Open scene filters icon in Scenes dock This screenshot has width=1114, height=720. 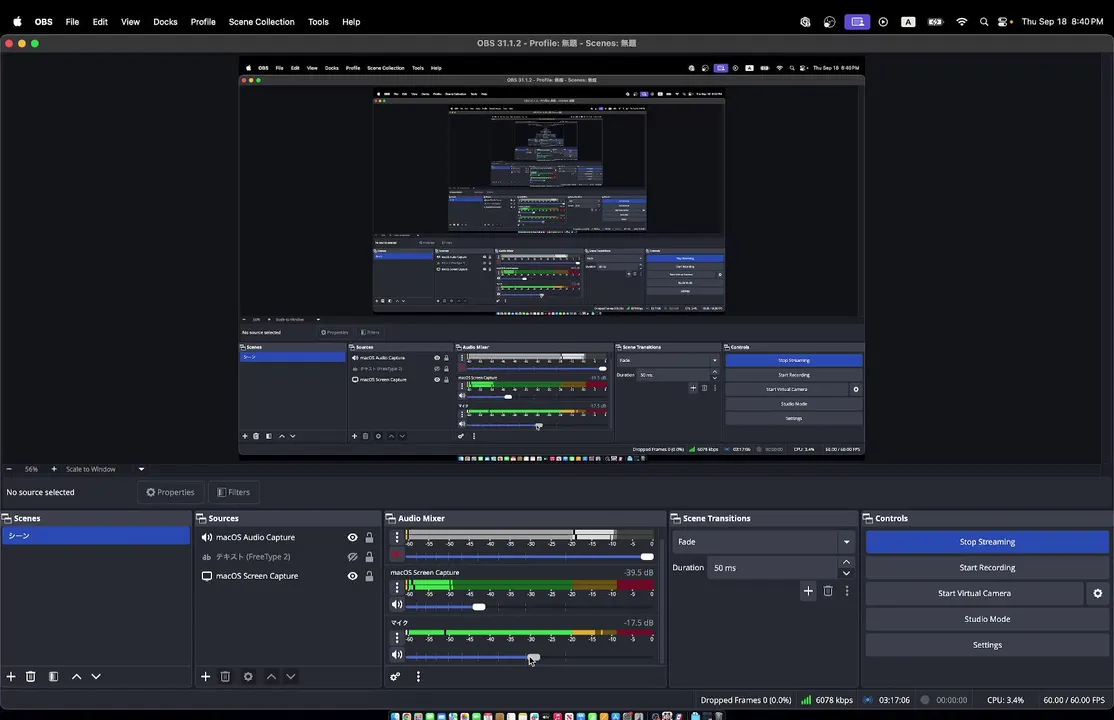click(x=53, y=677)
